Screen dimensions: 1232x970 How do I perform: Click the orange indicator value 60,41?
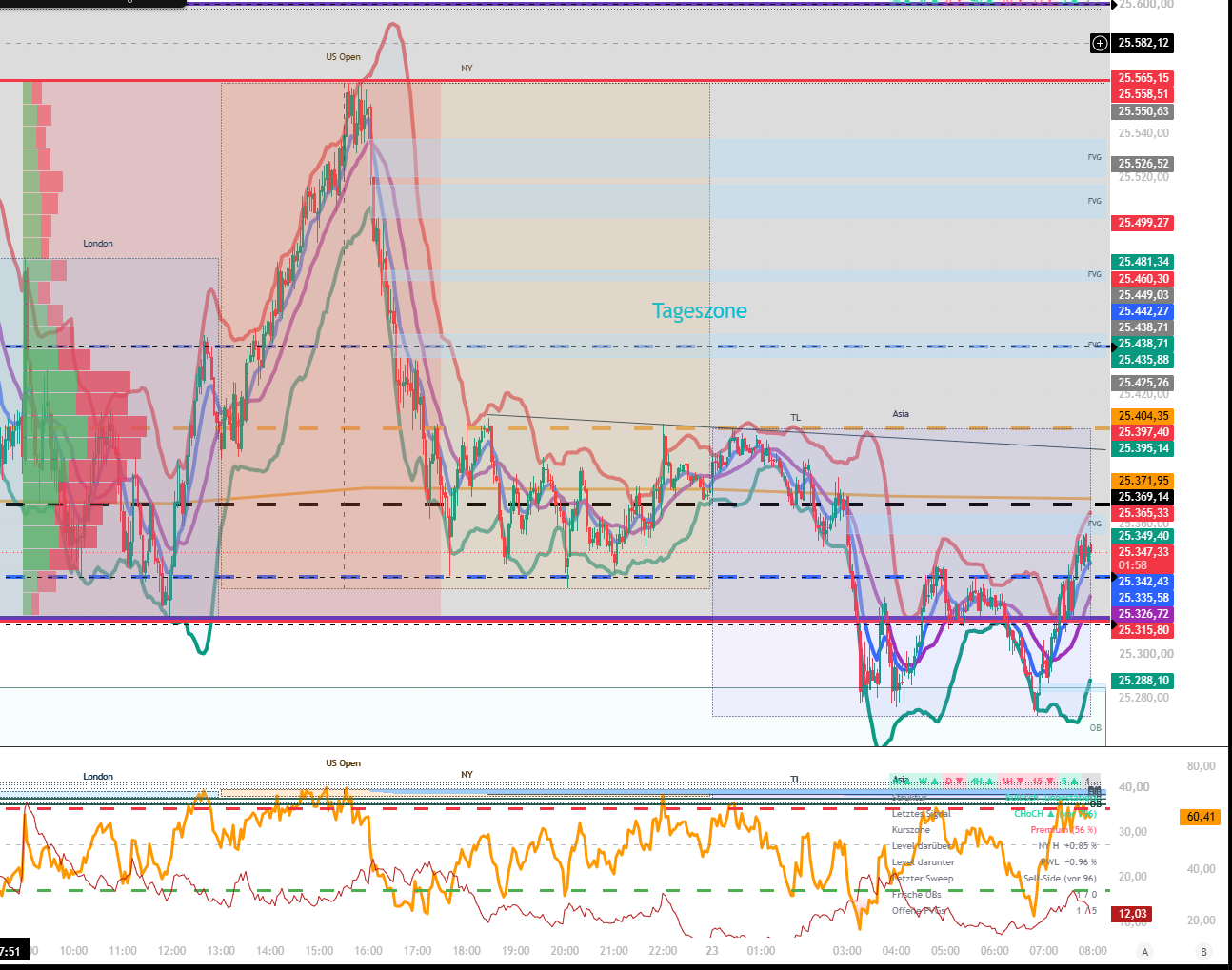[1200, 817]
